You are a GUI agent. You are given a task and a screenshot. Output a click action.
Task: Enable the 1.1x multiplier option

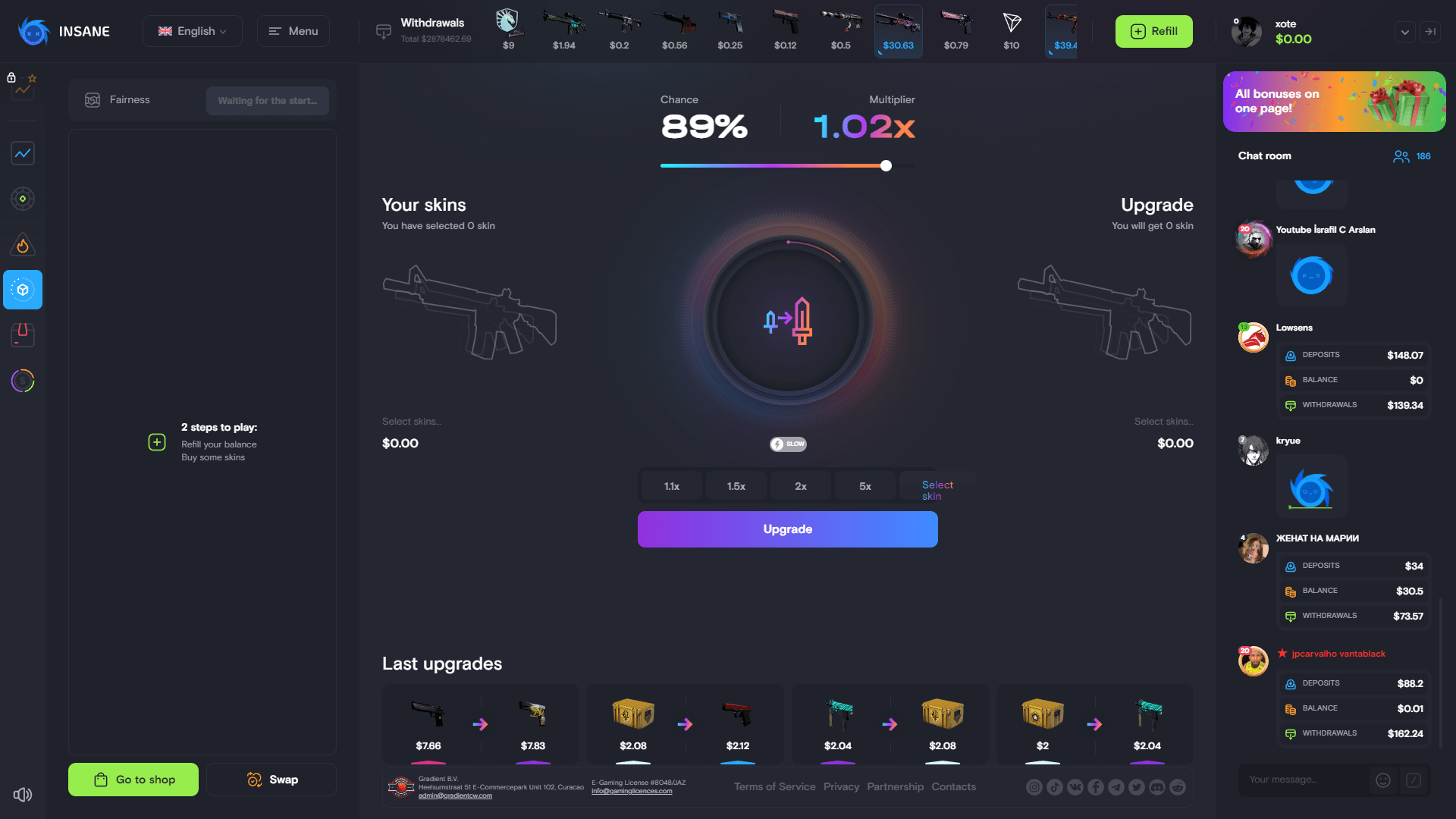click(x=671, y=486)
